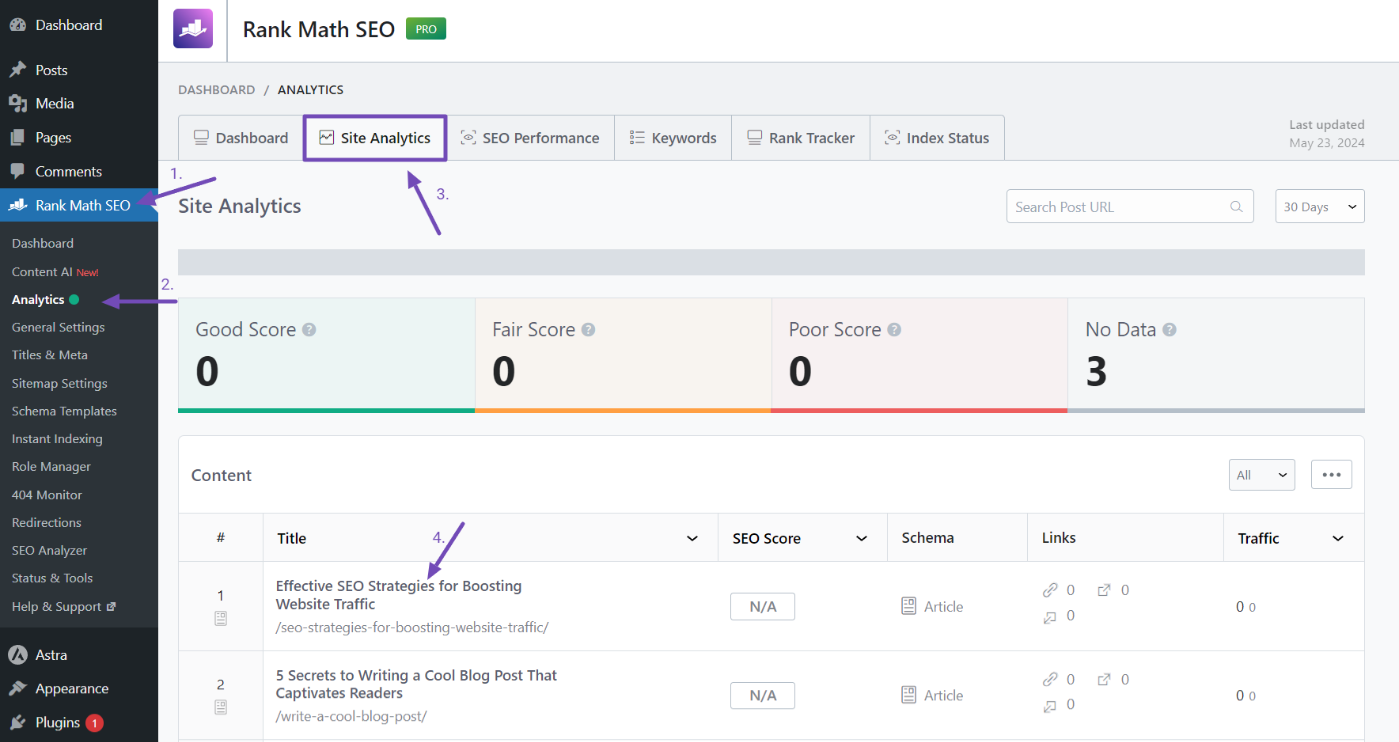This screenshot has width=1399, height=742.
Task: Open Analytics submenu item
Action: click(x=38, y=299)
